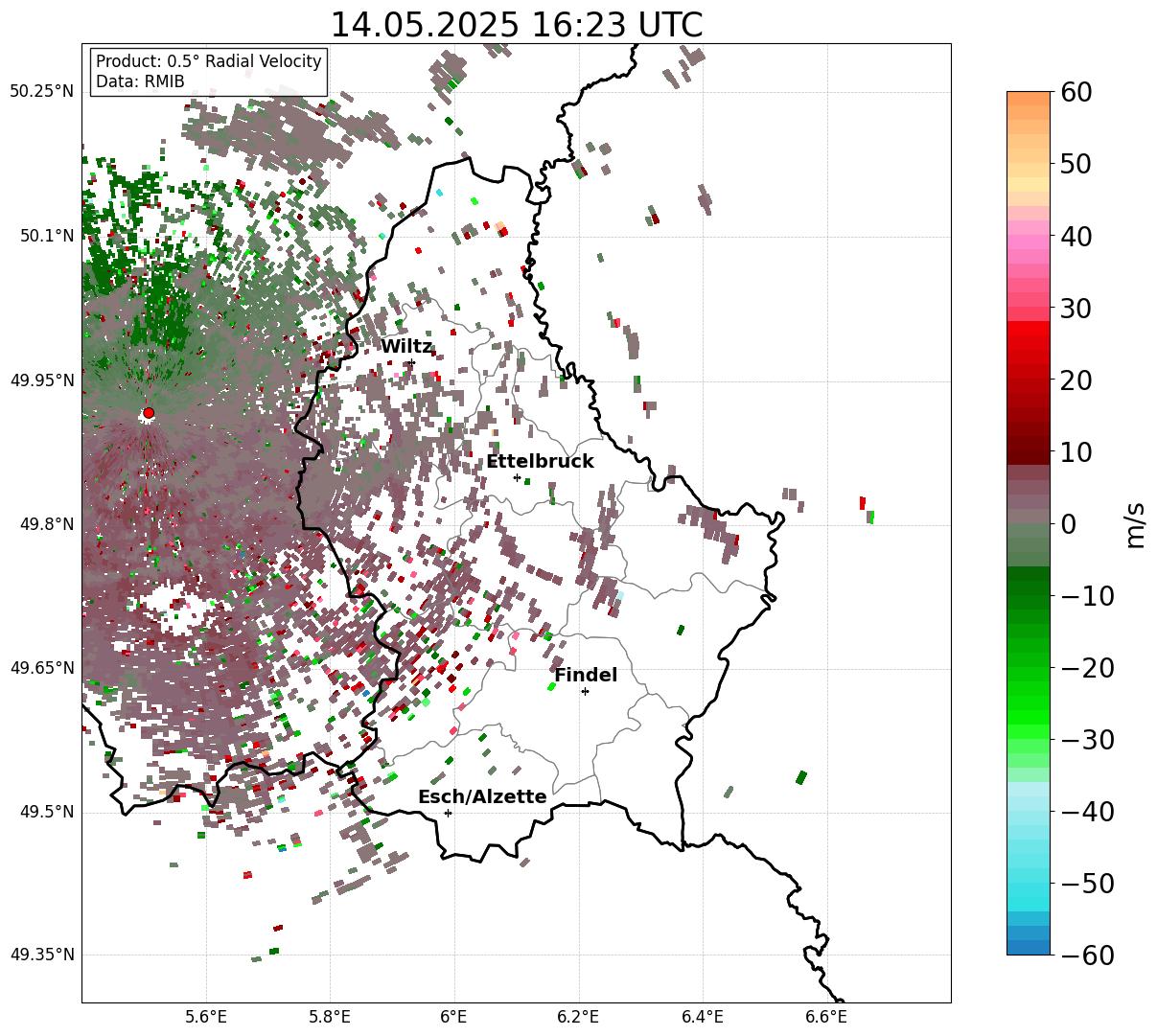Viewport: 1157px width, 1036px height.
Task: Click the Esch/Alzette cross marker
Action: pyautogui.click(x=448, y=813)
